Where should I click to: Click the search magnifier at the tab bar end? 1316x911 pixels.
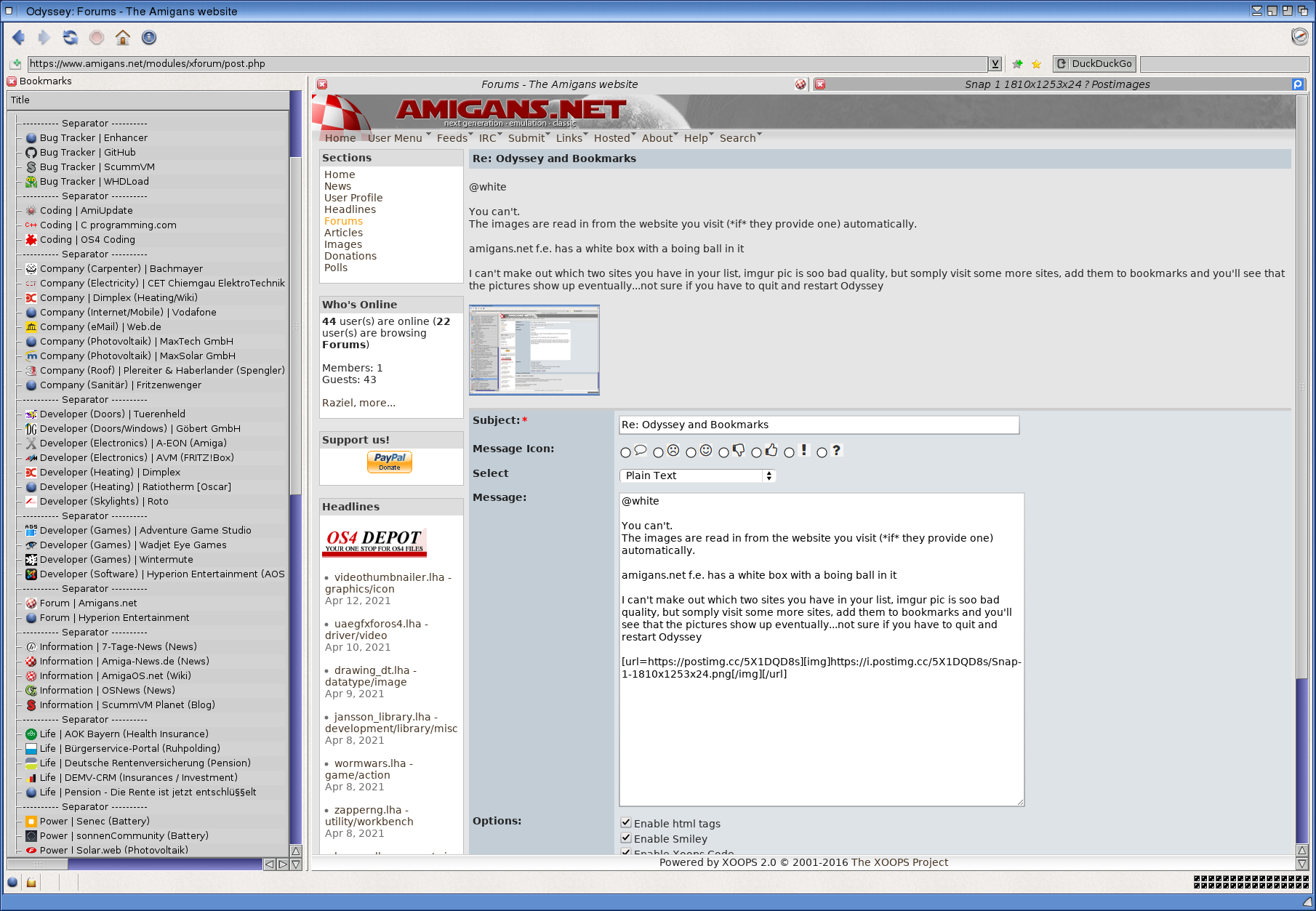pyautogui.click(x=1298, y=84)
